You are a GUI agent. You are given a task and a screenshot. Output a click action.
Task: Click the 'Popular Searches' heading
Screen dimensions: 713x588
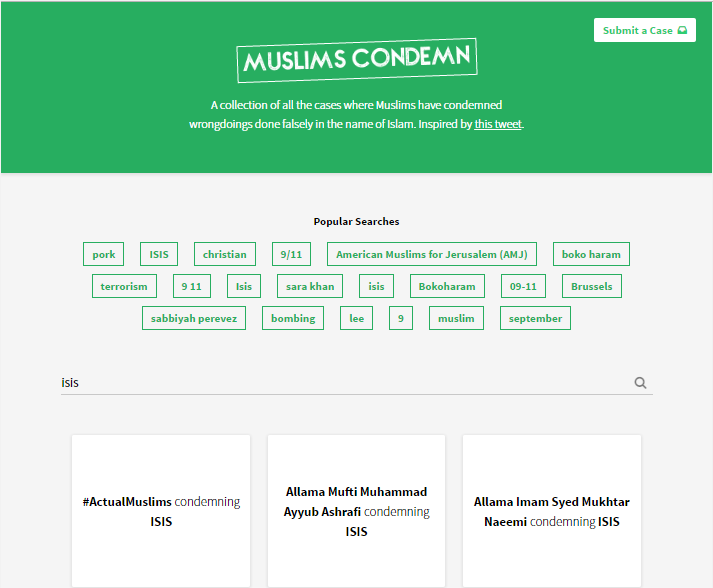[x=356, y=221]
